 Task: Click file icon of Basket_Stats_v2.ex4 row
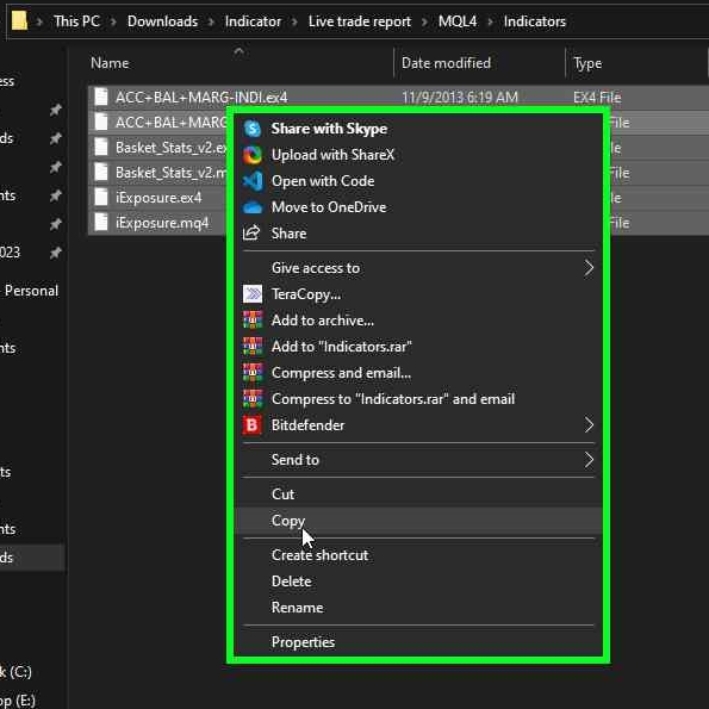[x=101, y=147]
